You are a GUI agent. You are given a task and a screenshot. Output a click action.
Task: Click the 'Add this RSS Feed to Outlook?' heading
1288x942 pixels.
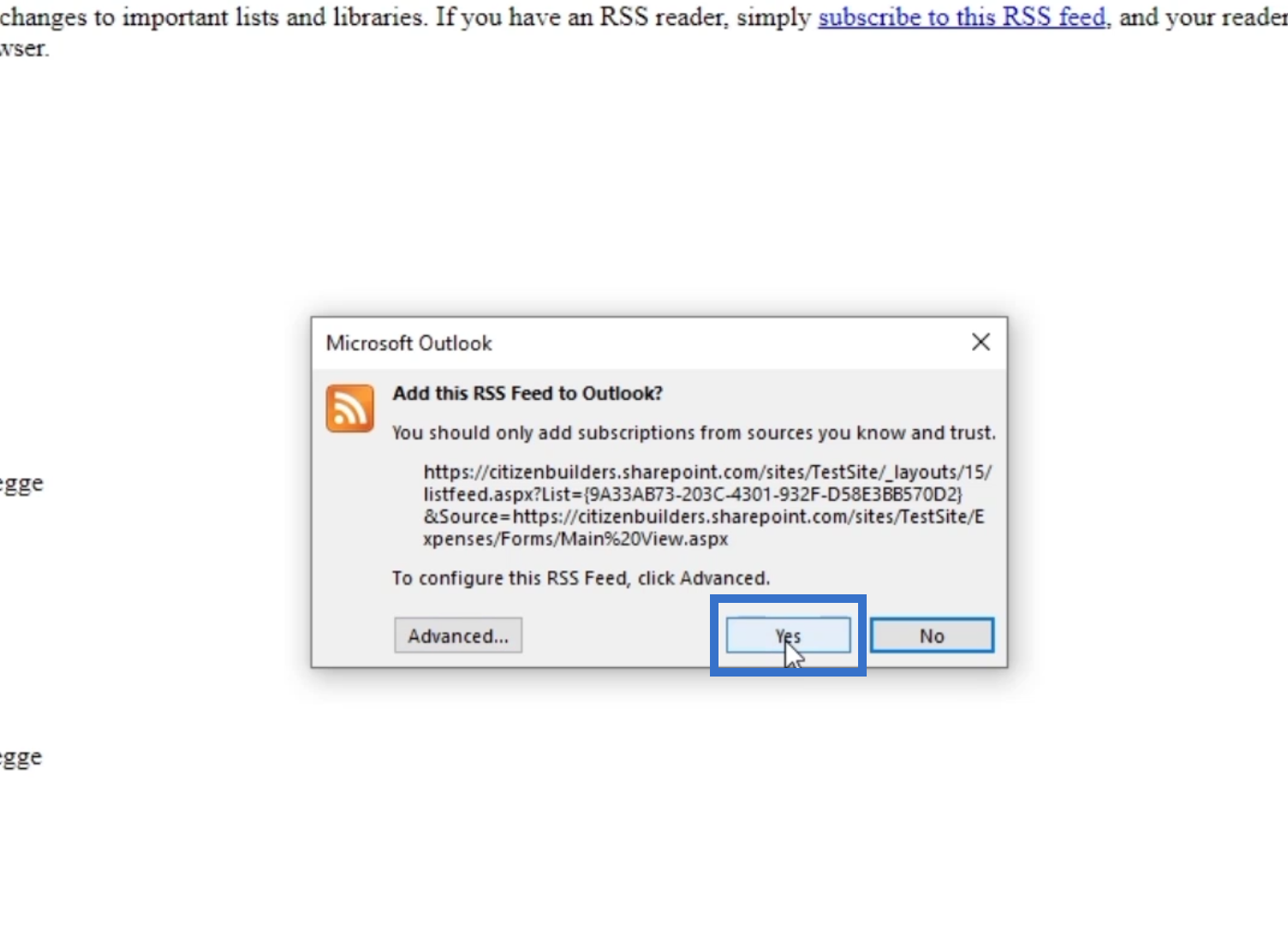coord(528,393)
